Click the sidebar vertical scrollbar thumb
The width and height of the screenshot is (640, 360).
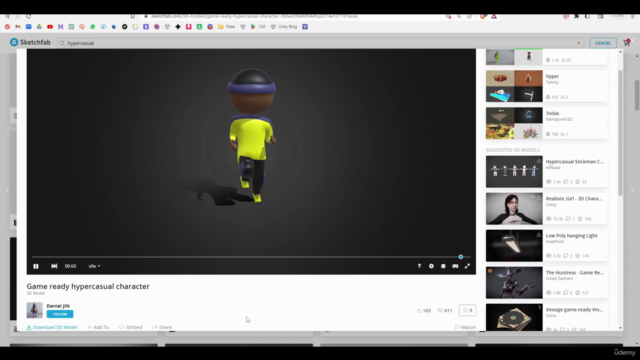tap(620, 133)
